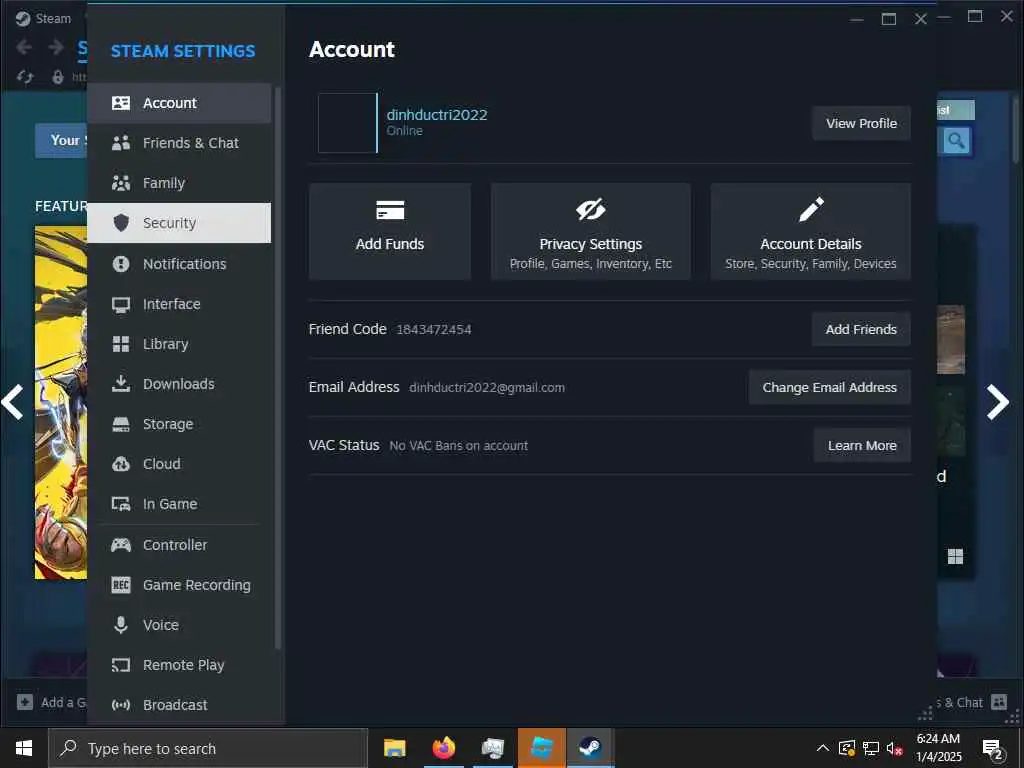The width and height of the screenshot is (1024, 768).
Task: Click the View Profile button
Action: click(x=861, y=123)
